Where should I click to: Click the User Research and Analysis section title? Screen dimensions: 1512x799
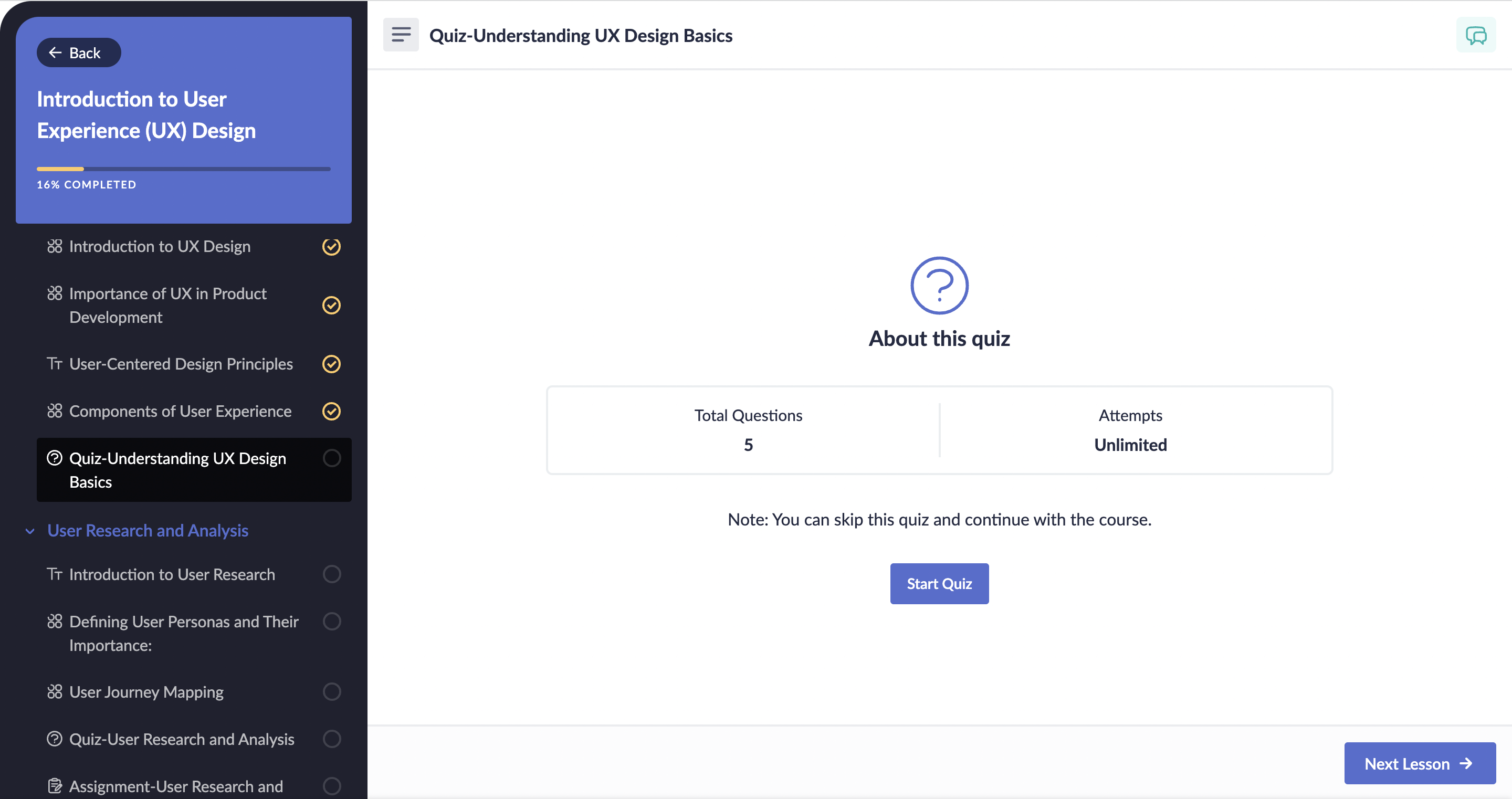[148, 531]
